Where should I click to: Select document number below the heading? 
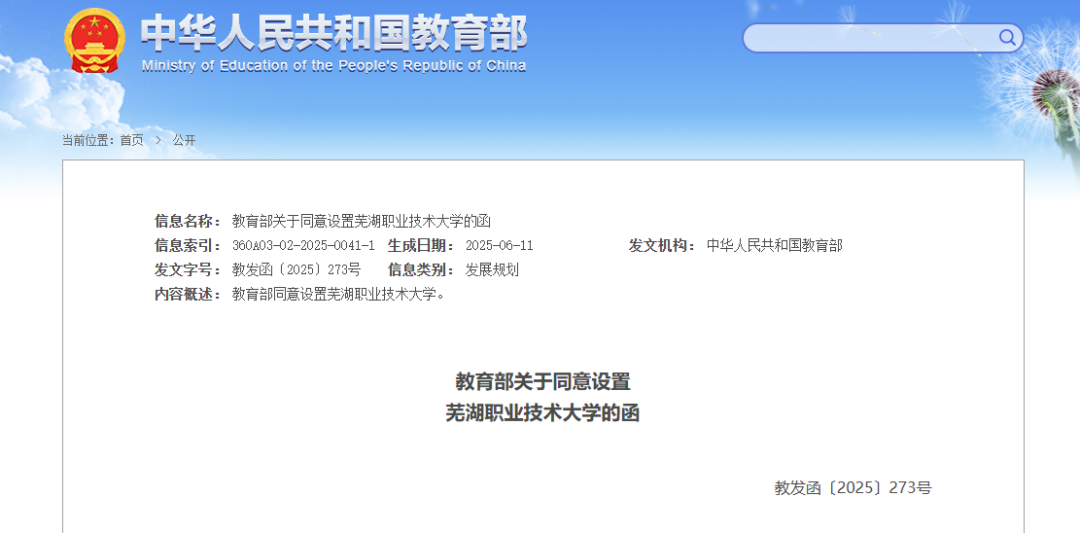pyautogui.click(x=853, y=488)
